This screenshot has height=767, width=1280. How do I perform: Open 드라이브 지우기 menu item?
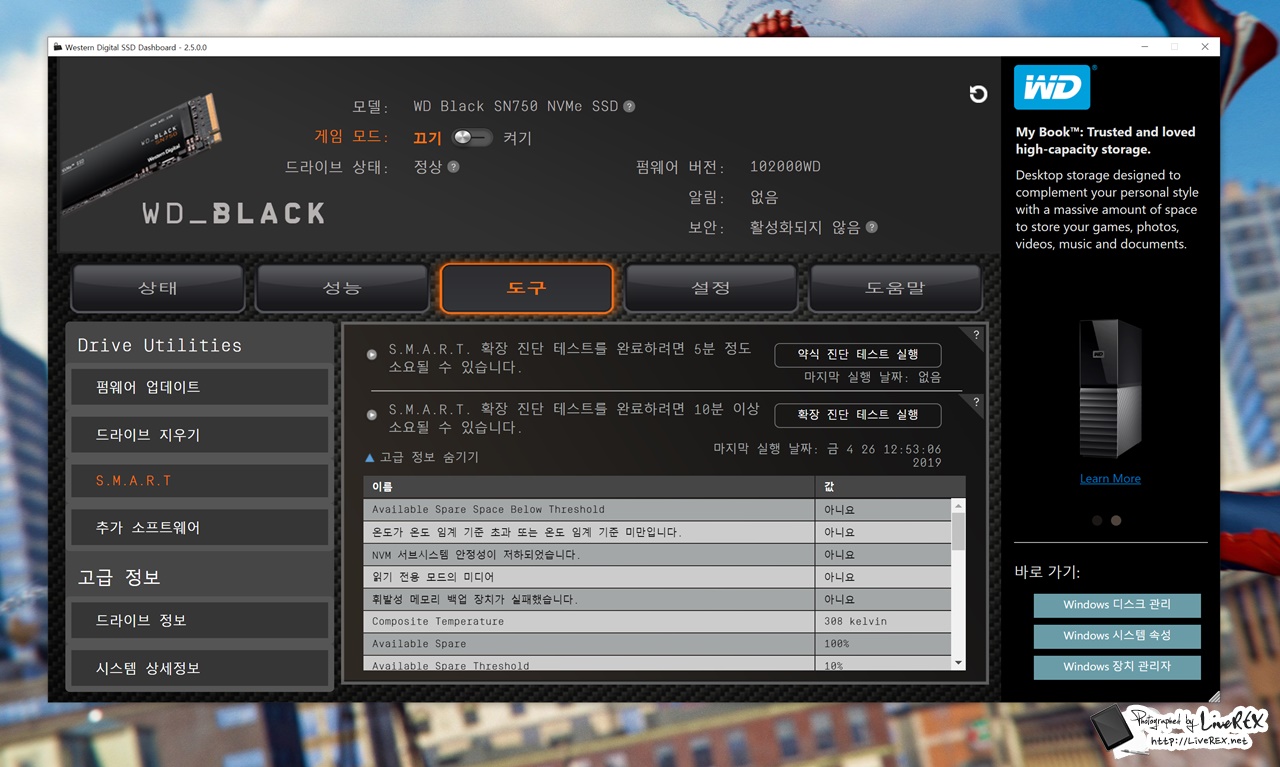tap(199, 435)
